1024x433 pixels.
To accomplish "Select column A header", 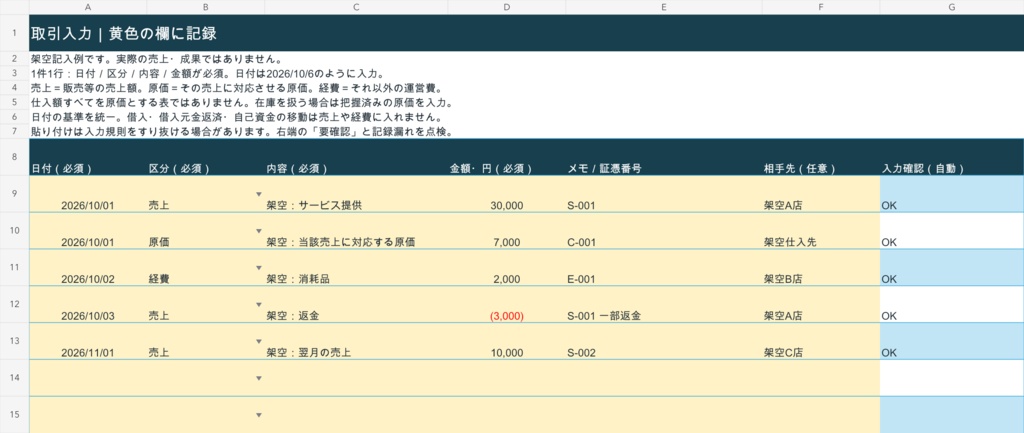I will [x=88, y=7].
